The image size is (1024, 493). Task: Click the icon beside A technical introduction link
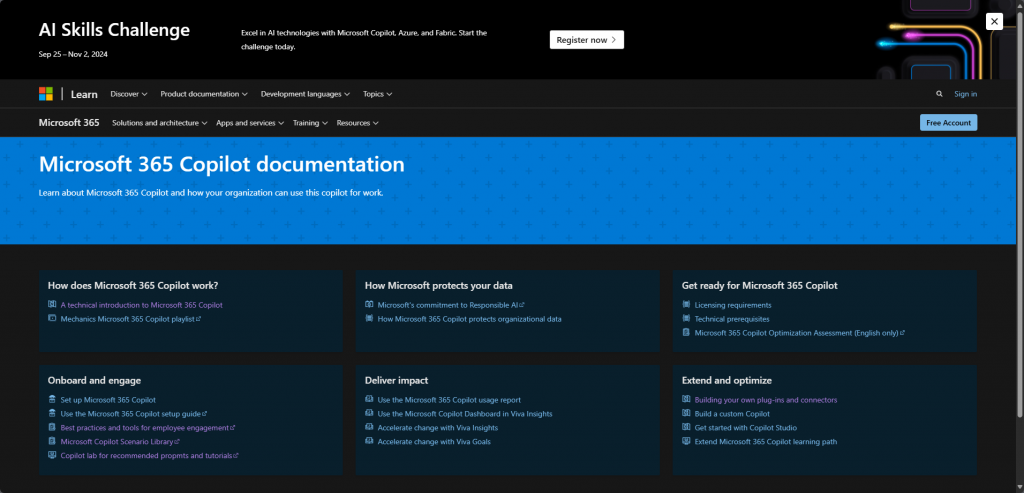(52, 304)
